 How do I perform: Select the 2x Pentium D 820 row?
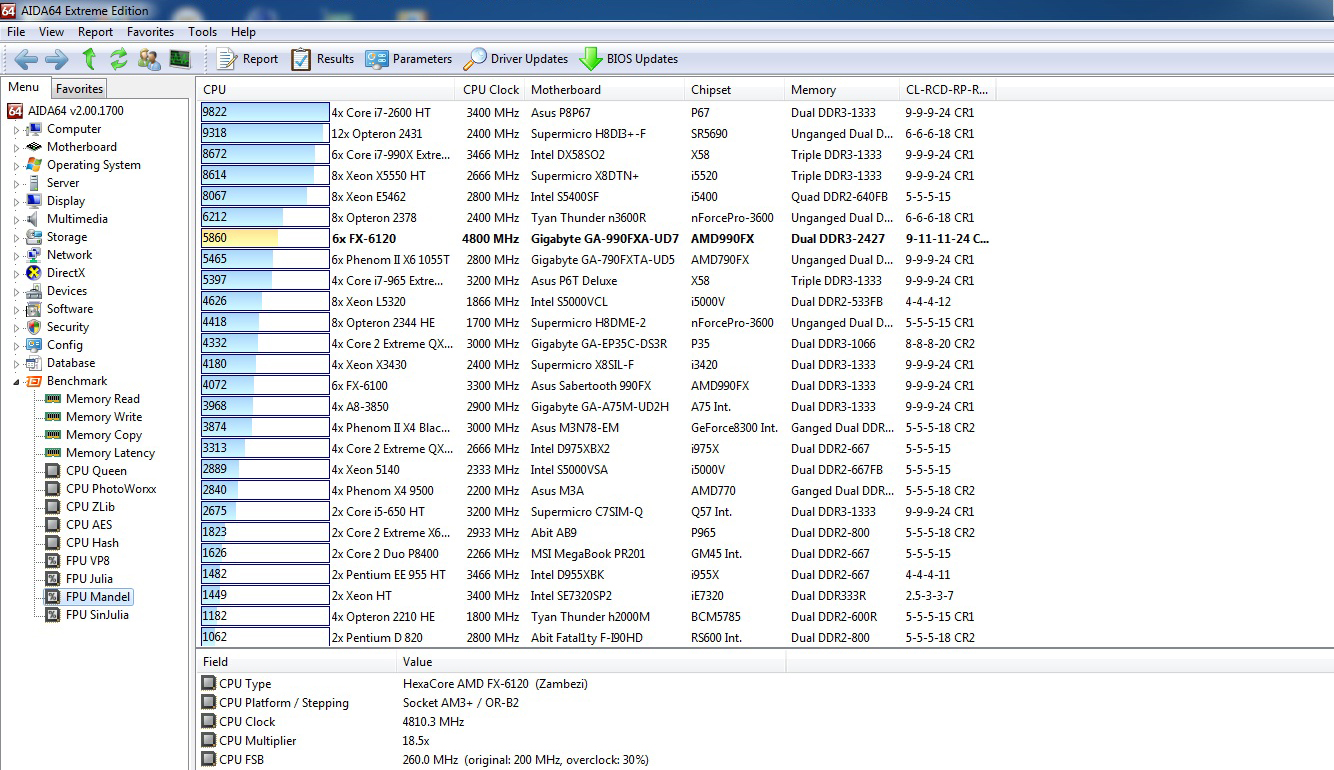(598, 638)
